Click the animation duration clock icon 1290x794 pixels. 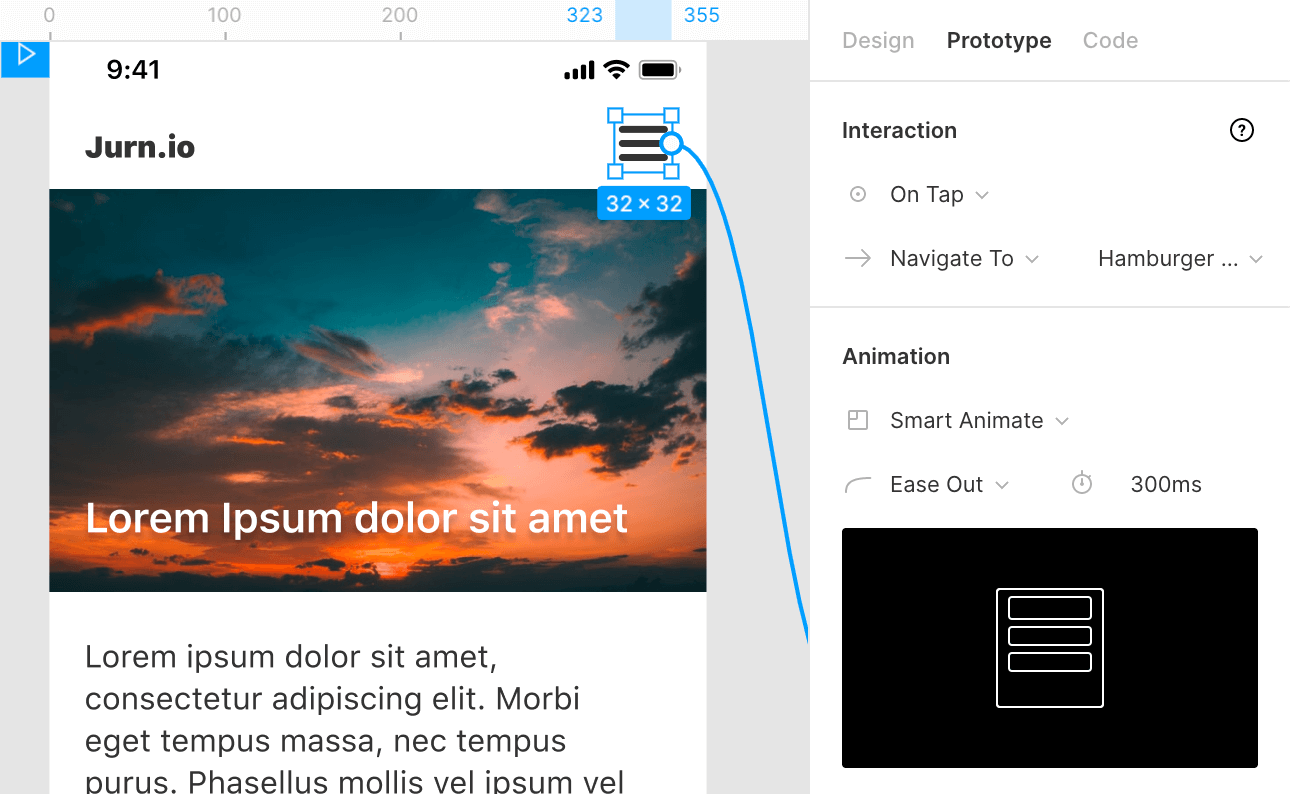(1081, 484)
